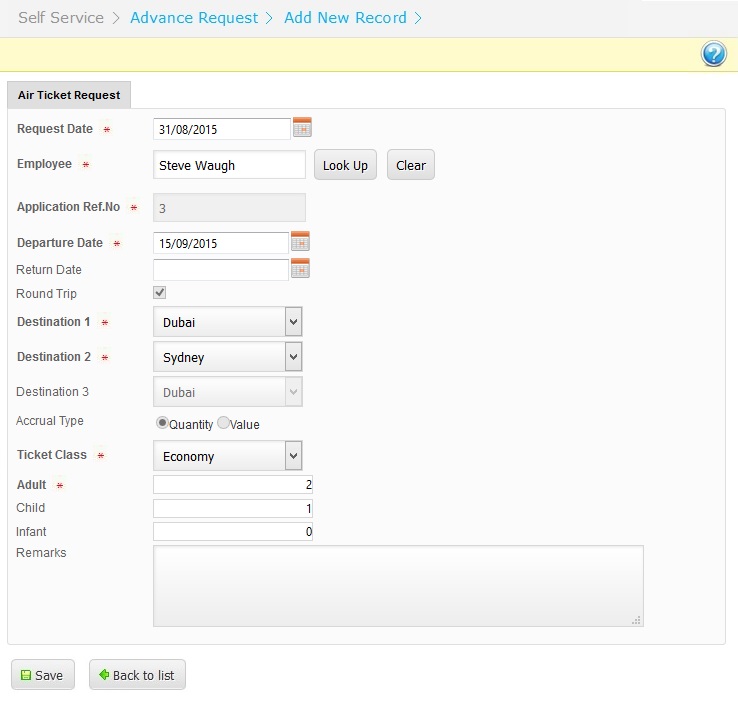Click the Accrual Type label
Viewport: 738px width, 705px height.
coord(50,421)
